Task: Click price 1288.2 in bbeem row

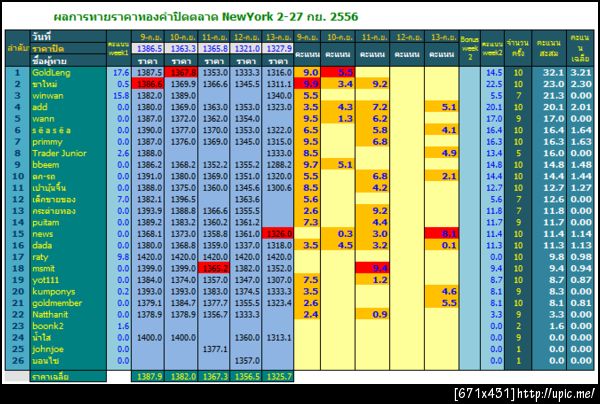Action: (278, 165)
